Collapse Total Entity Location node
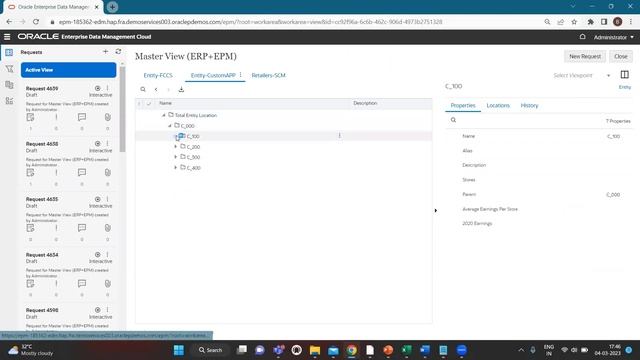The image size is (640, 360). coord(164,116)
